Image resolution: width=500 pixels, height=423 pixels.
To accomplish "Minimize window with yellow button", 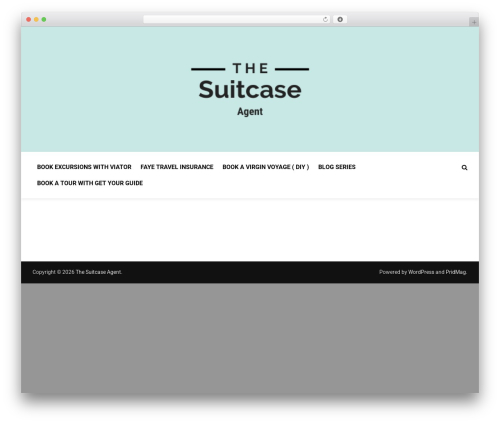I will click(x=36, y=20).
